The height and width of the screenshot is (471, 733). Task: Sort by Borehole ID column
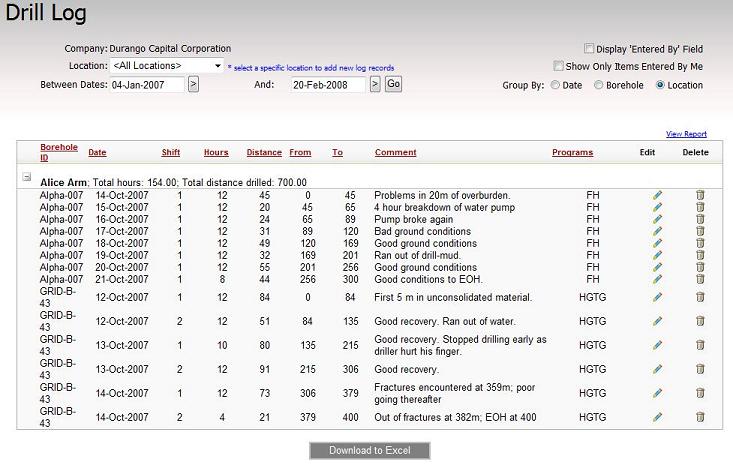(x=58, y=152)
